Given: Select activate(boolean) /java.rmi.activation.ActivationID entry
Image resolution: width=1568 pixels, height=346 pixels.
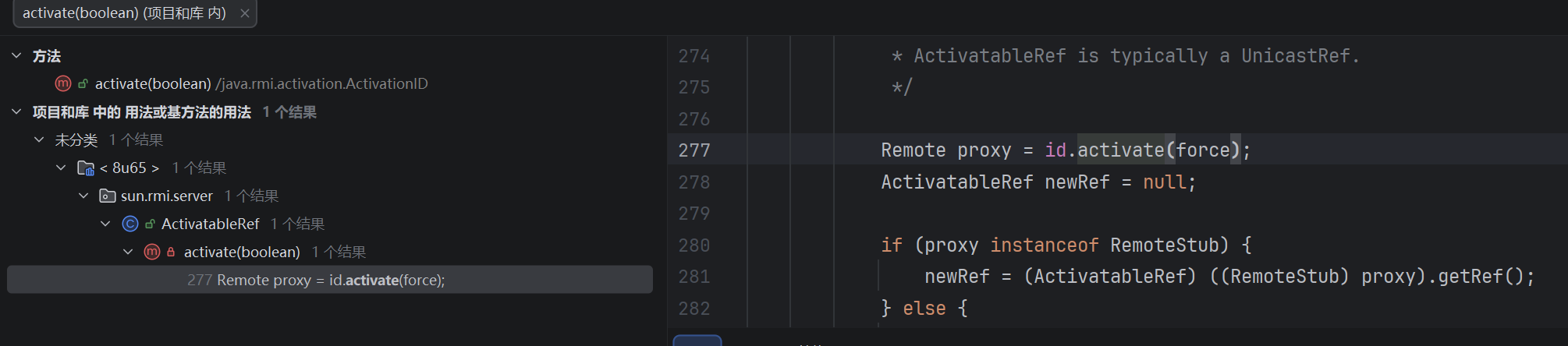Looking at the screenshot, I should pos(261,83).
